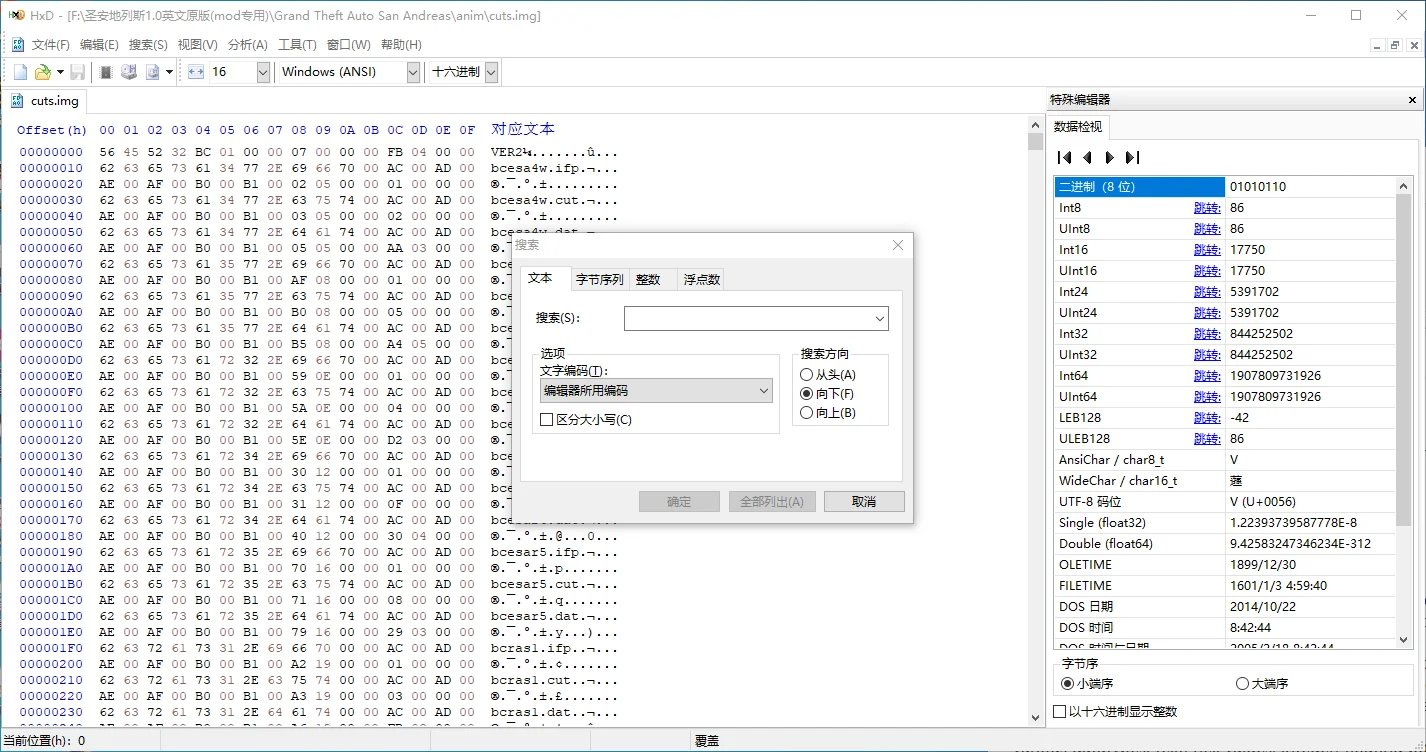The height and width of the screenshot is (752, 1426).
Task: Jump to last byte in data inspector
Action: [x=1132, y=157]
